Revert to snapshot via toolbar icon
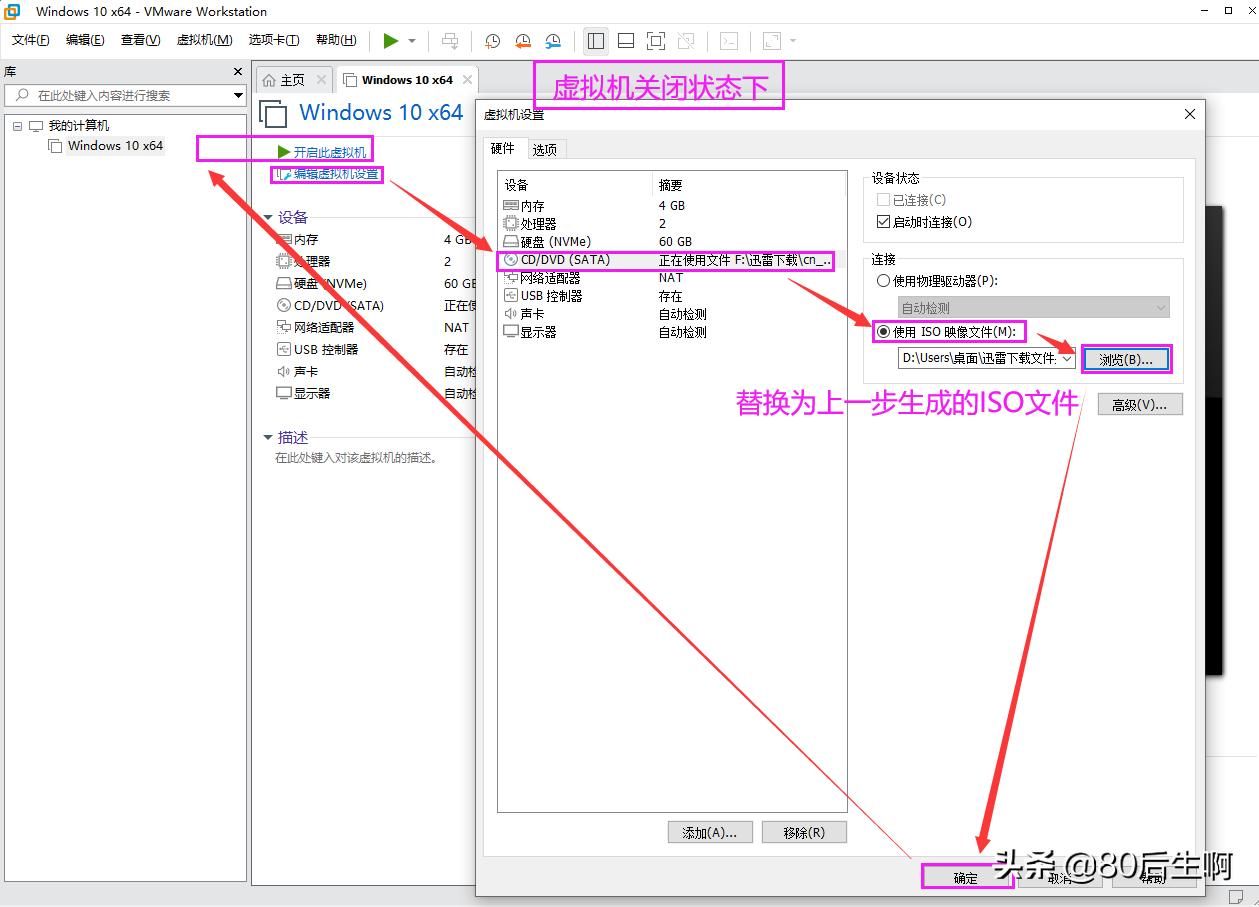 pyautogui.click(x=522, y=41)
